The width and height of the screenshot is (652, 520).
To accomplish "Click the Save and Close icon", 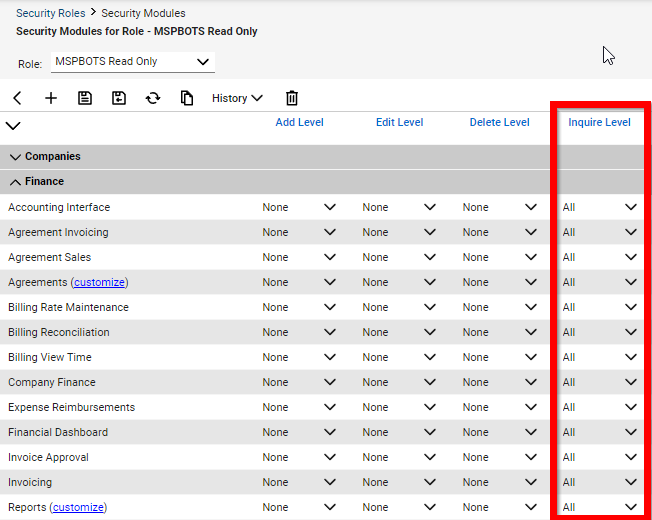I will (x=119, y=98).
